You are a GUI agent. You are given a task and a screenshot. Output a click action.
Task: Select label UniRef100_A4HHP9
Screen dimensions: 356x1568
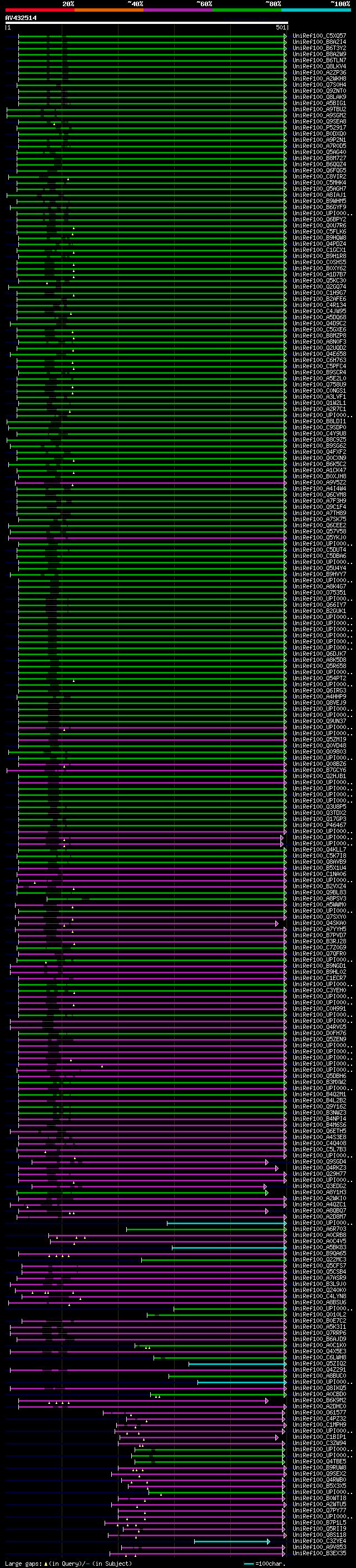[x=319, y=696]
